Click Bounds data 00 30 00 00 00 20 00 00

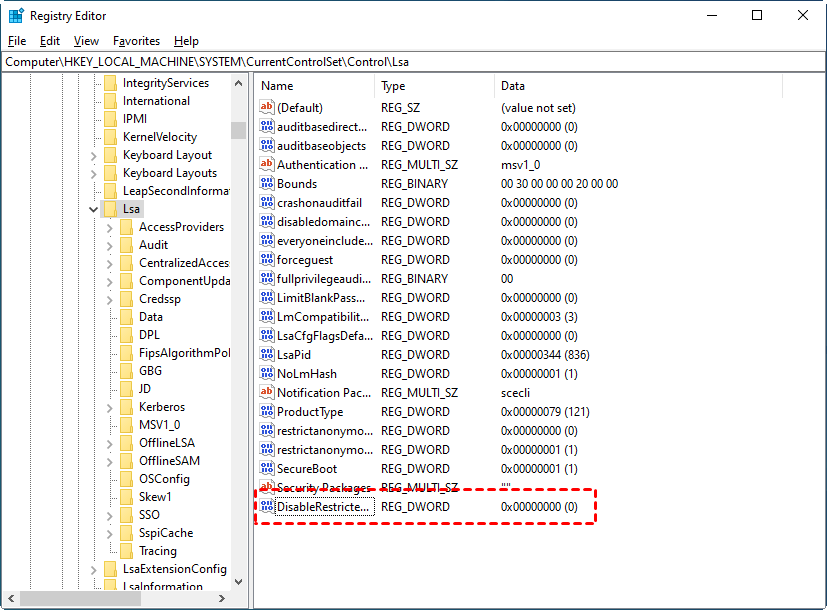[x=559, y=183]
